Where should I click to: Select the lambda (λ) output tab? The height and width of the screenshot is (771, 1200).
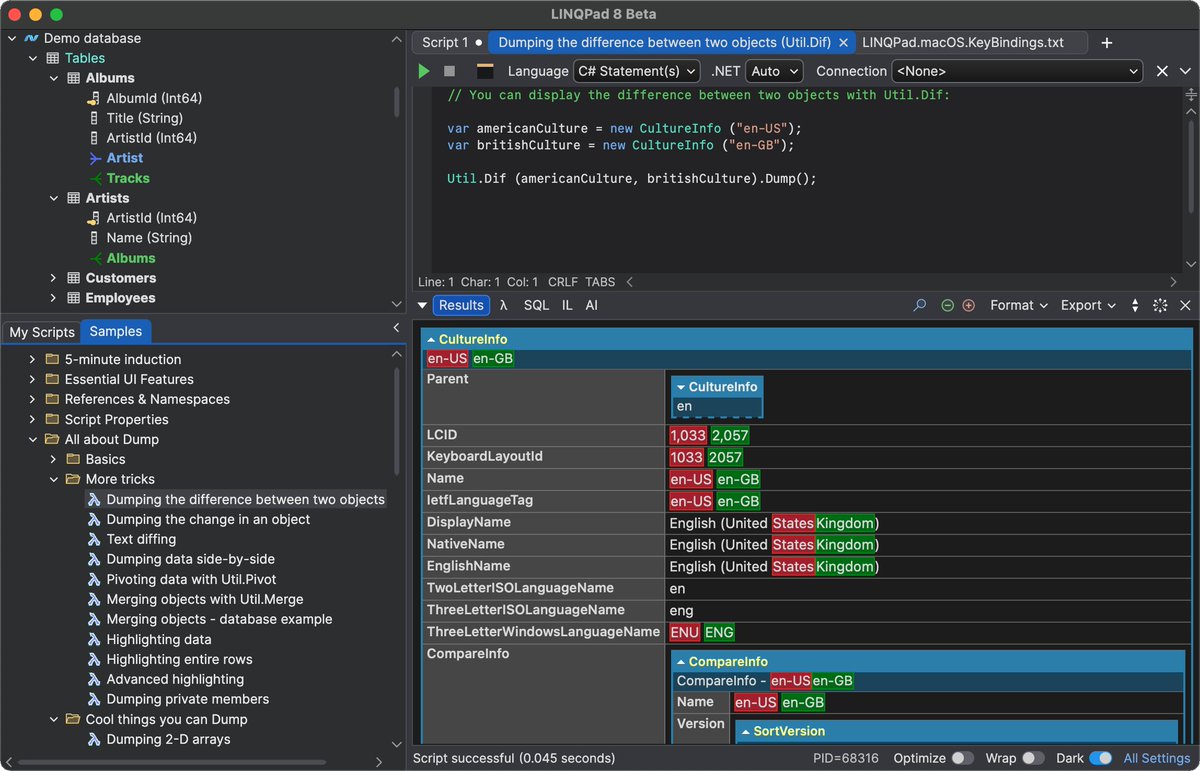(504, 305)
